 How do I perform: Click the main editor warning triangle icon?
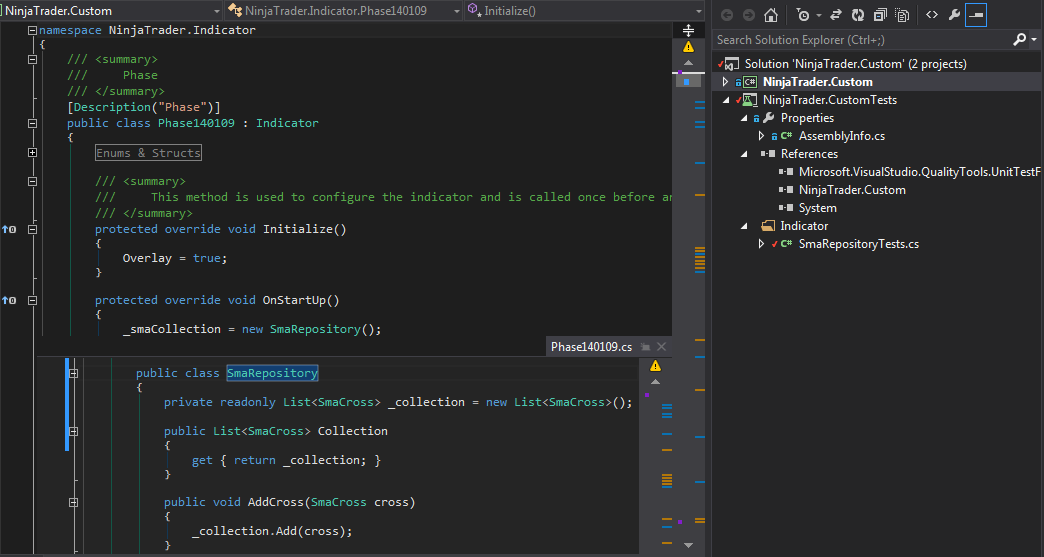tap(688, 47)
